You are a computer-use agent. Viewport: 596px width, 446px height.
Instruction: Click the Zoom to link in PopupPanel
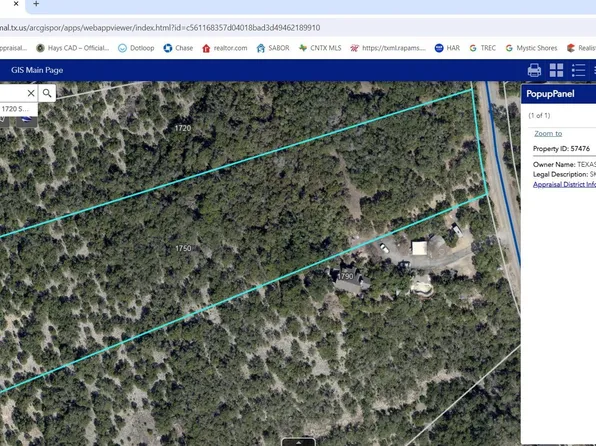(548, 133)
